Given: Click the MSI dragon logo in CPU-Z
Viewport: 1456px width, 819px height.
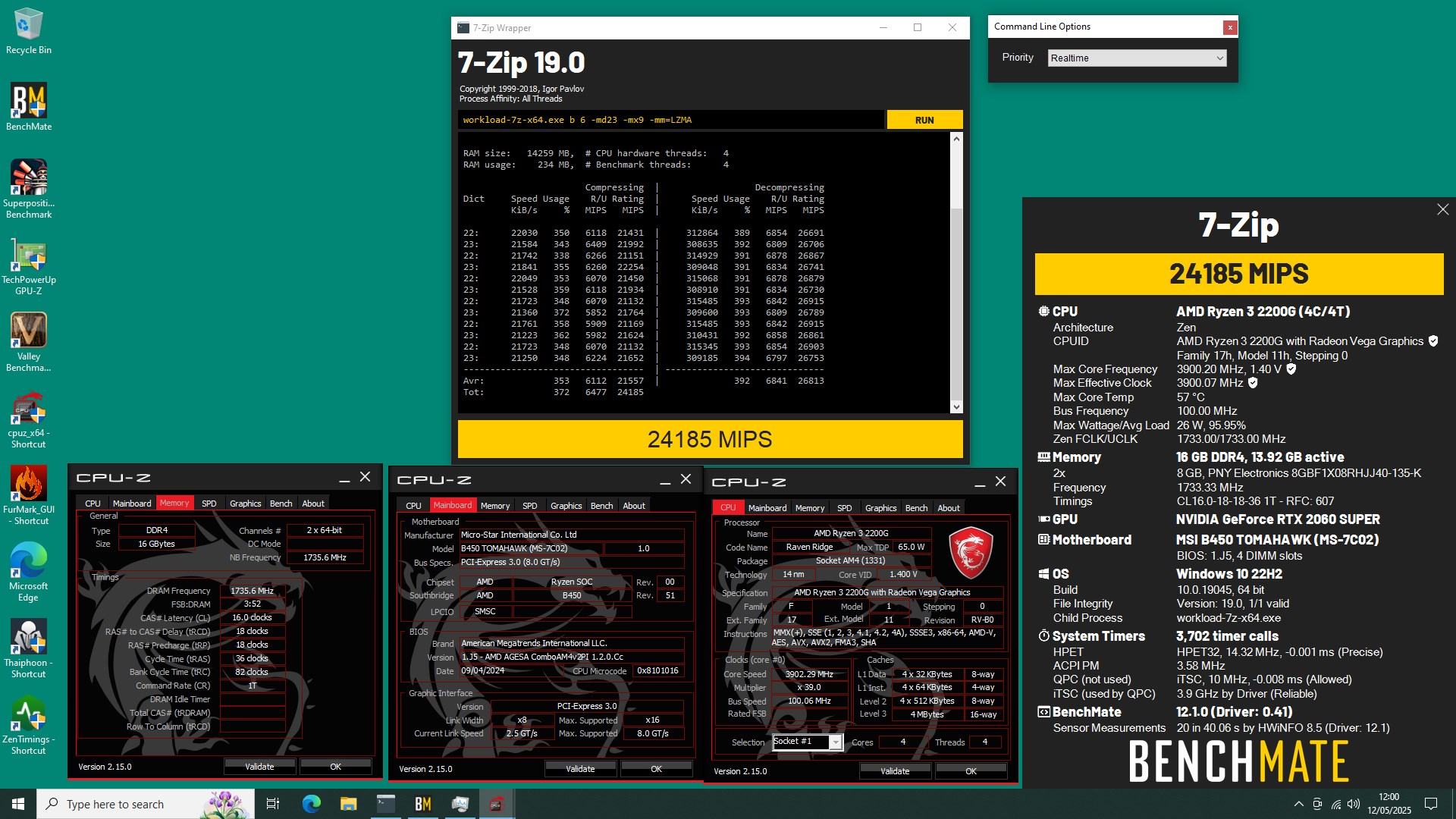Looking at the screenshot, I should [971, 553].
